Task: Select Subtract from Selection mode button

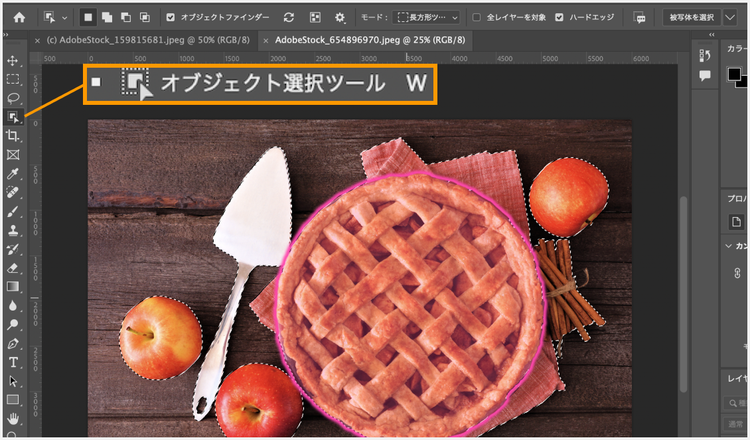Action: pyautogui.click(x=126, y=17)
